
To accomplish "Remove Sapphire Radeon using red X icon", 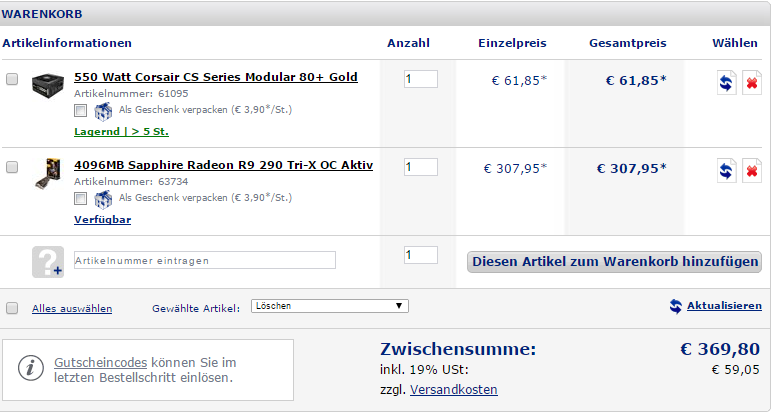I will tap(752, 171).
